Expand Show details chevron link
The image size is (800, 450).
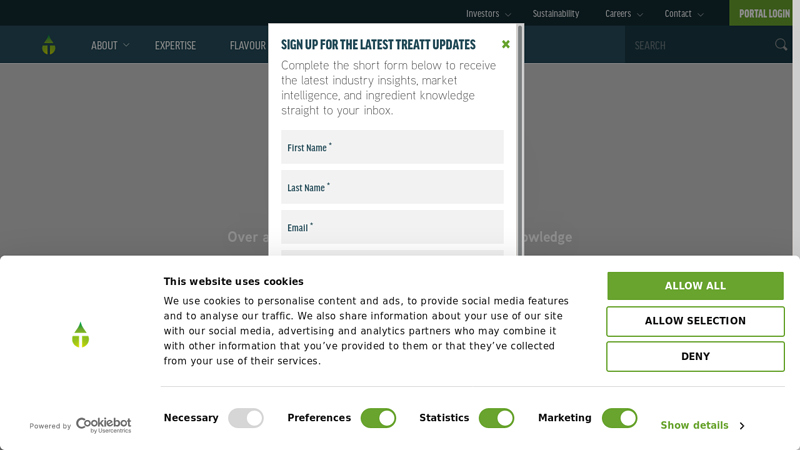(x=703, y=426)
